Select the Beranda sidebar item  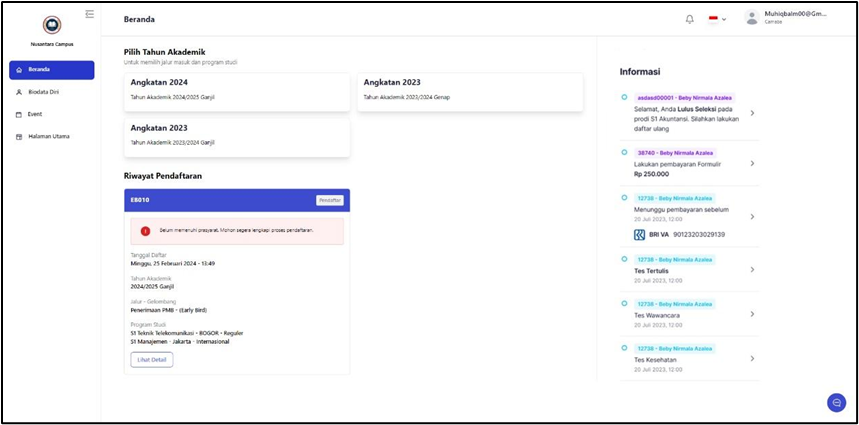[51, 70]
